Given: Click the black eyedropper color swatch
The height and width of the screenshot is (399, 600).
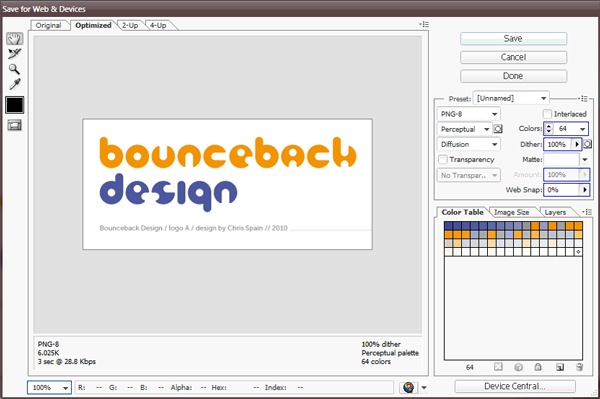Looking at the screenshot, I should (x=15, y=105).
